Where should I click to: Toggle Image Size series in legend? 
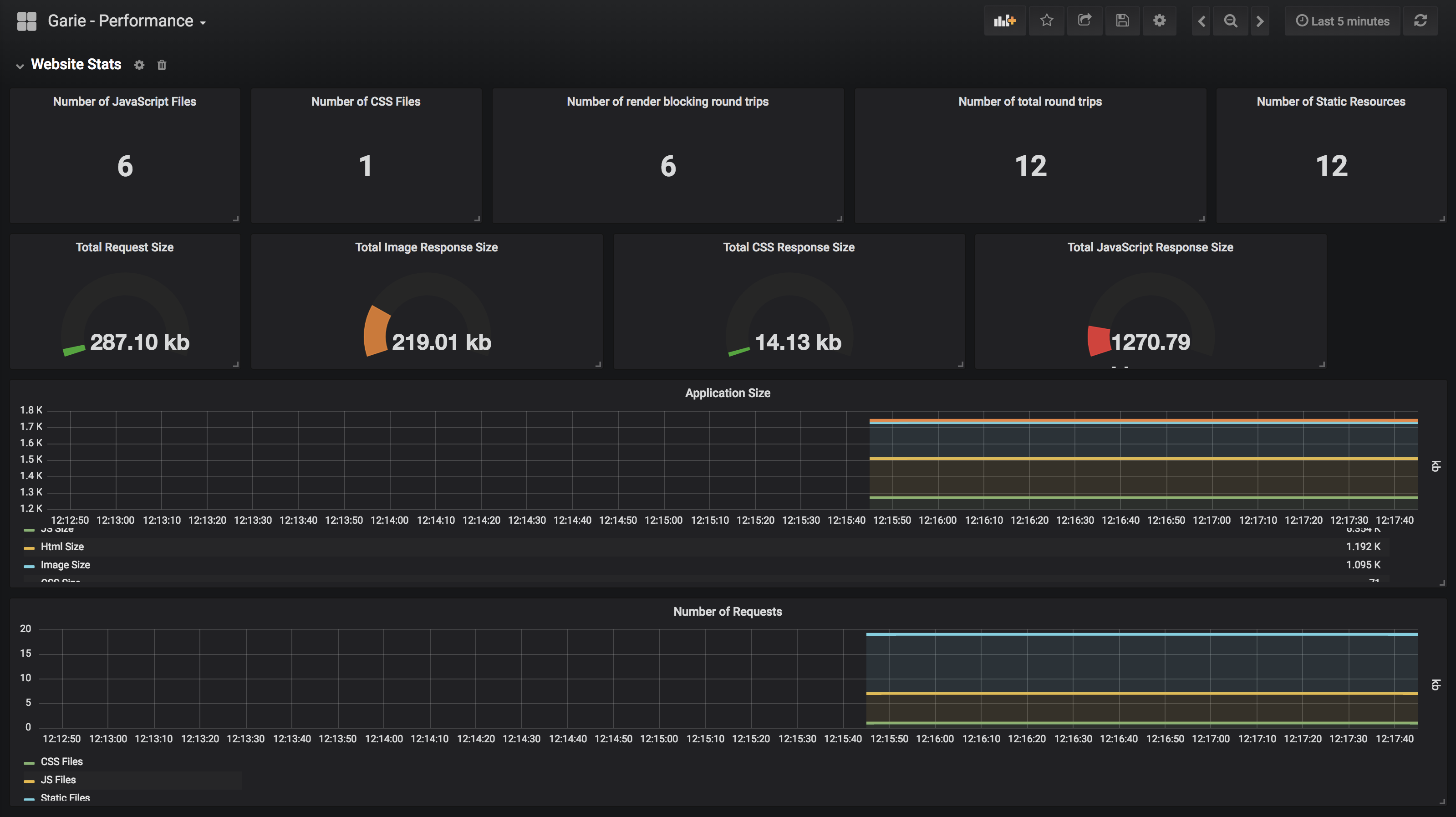click(65, 565)
